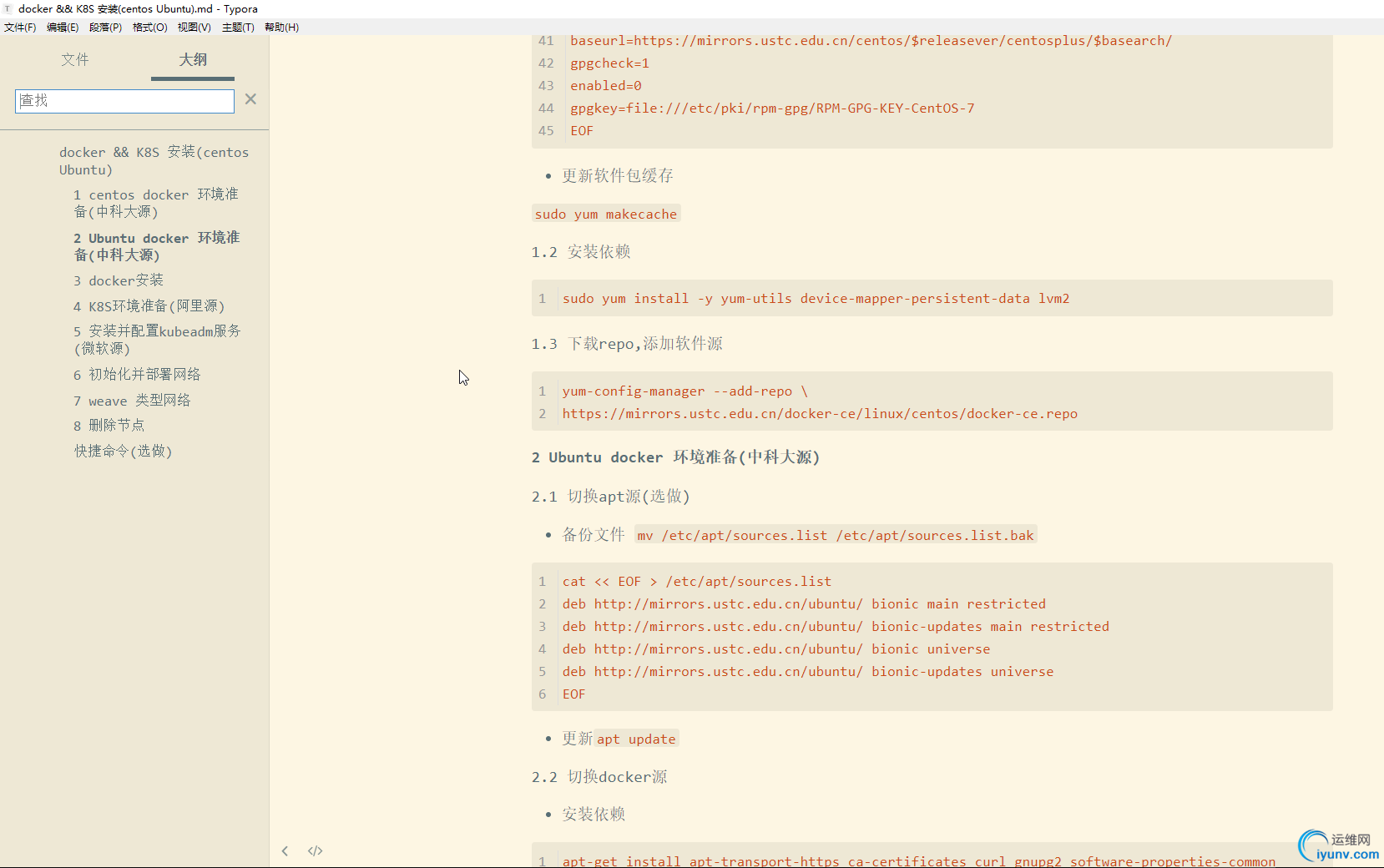Click inside the 查找 search box
Viewport: 1384px width, 868px height.
(x=124, y=100)
